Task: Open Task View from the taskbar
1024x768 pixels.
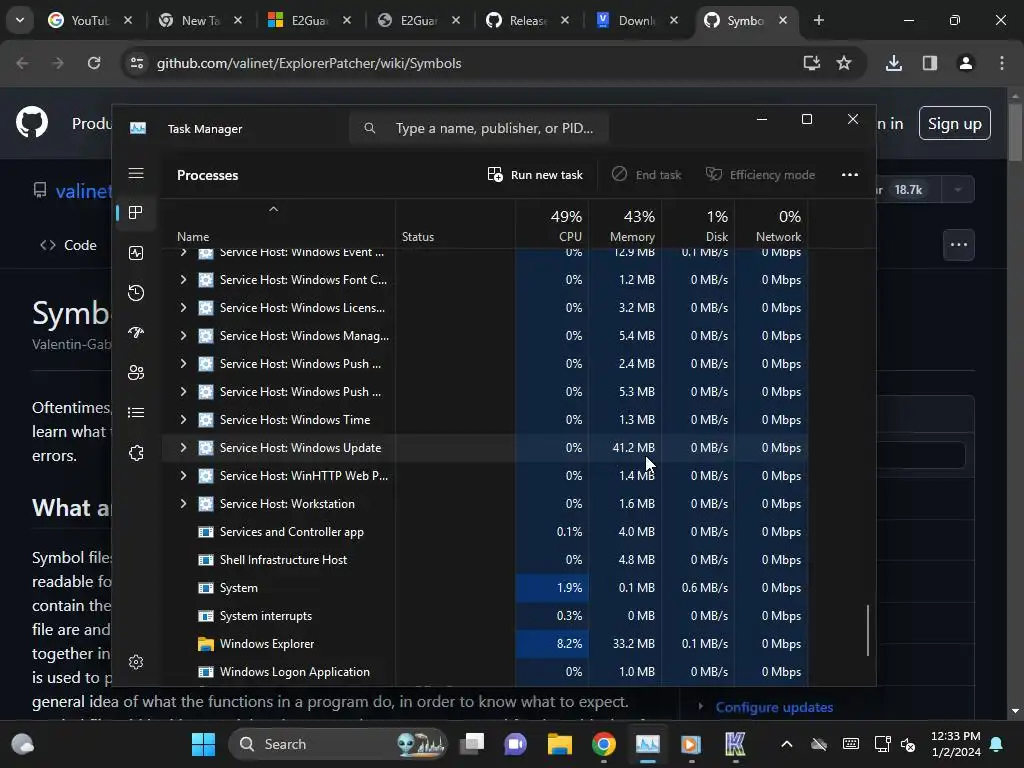Action: 472,744
